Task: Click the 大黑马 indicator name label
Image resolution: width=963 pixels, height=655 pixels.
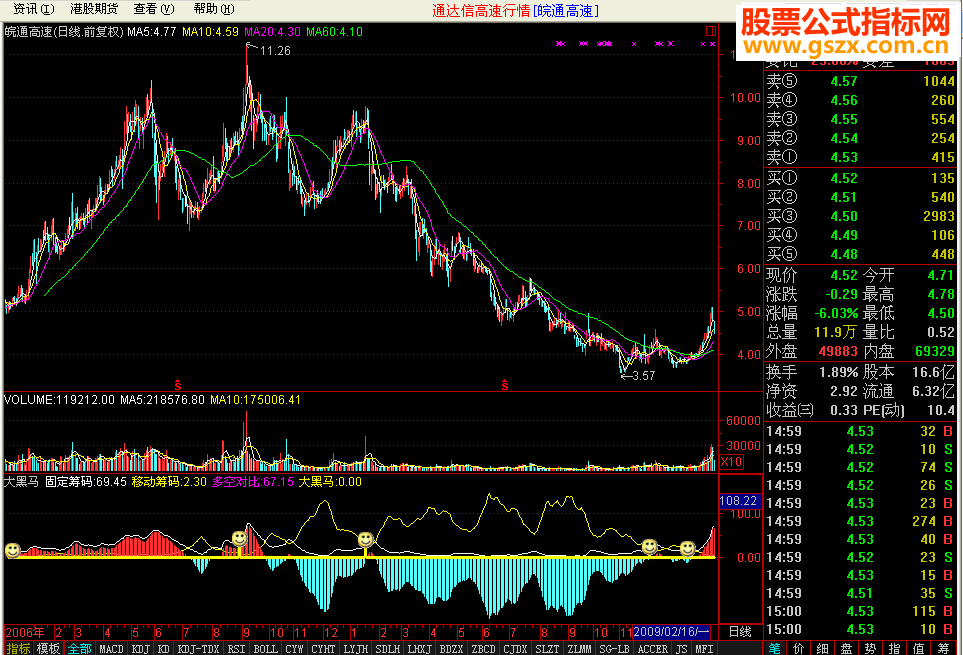Action: [x=21, y=482]
